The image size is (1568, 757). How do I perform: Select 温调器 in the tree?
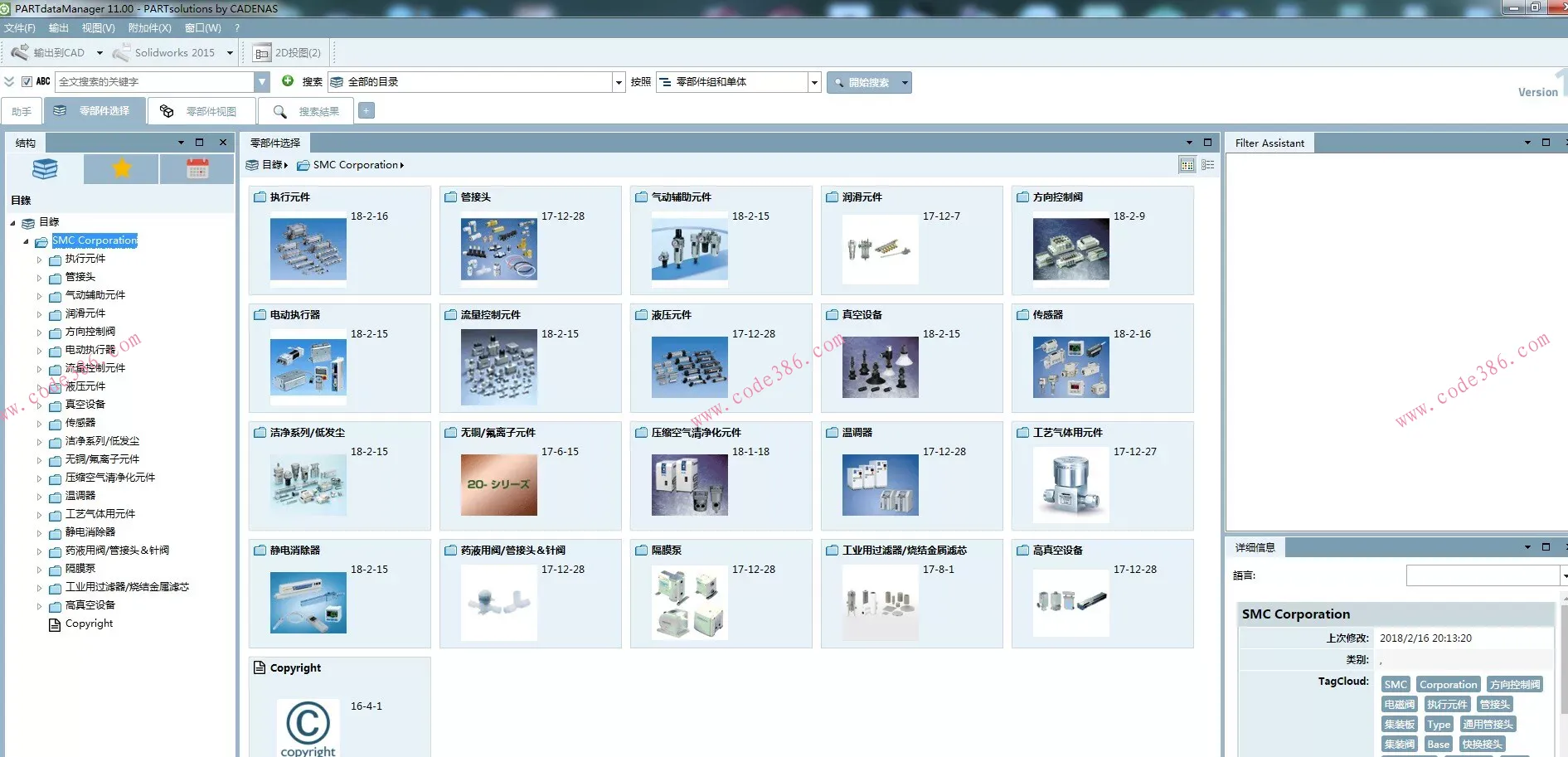click(80, 496)
